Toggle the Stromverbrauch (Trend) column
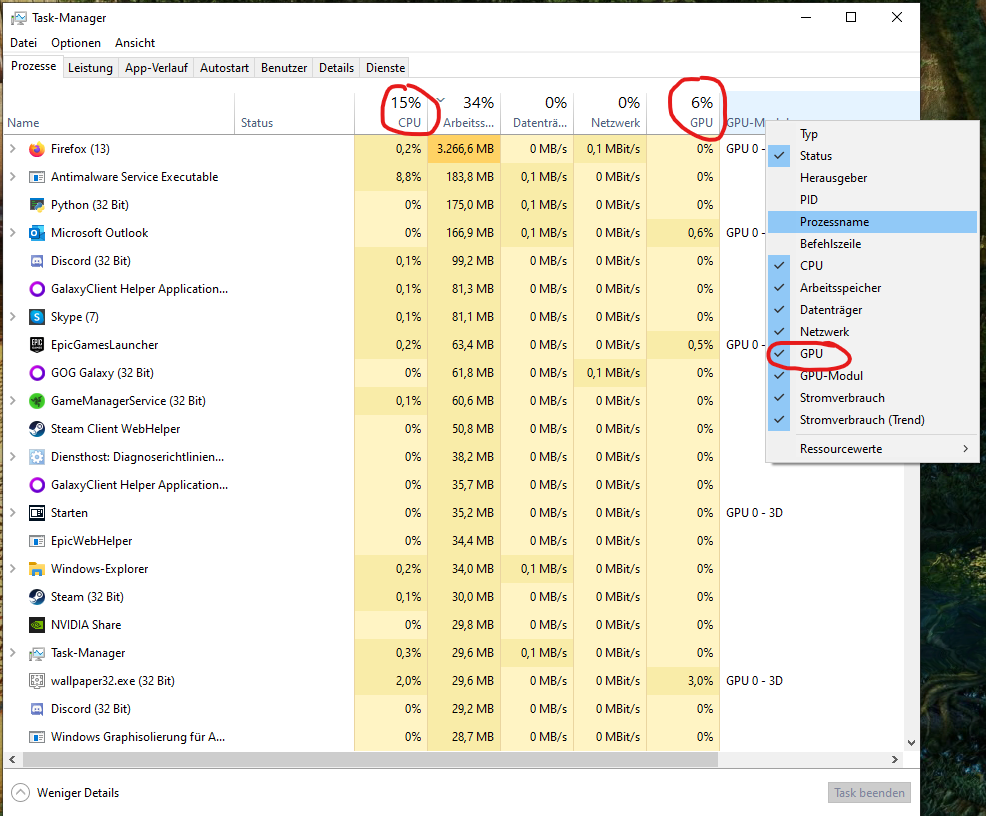Viewport: 986px width, 816px height. coord(861,420)
